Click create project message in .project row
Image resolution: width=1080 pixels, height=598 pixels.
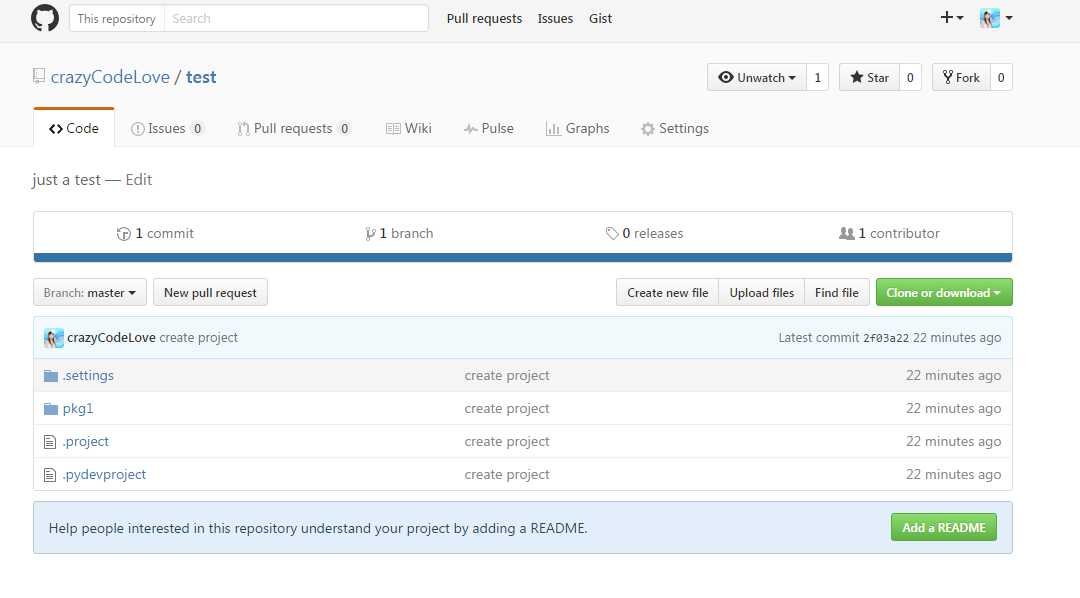tap(507, 442)
